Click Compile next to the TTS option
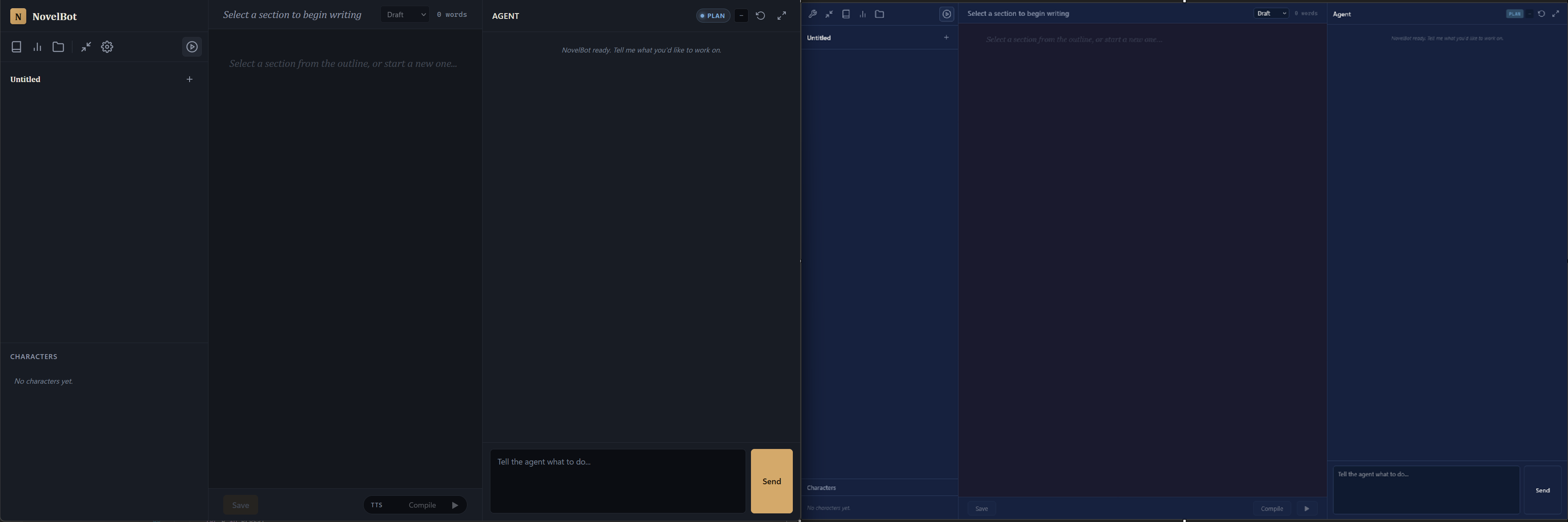The image size is (1568, 522). click(422, 505)
